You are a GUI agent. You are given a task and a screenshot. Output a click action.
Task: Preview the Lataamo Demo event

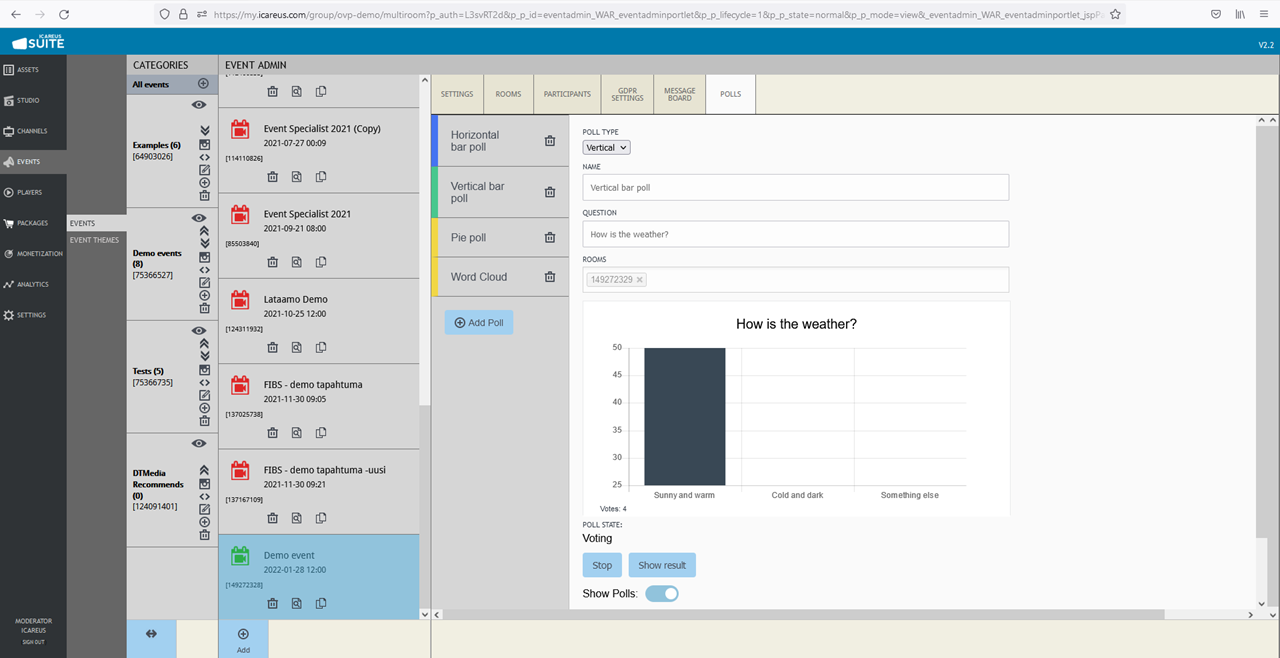(297, 348)
